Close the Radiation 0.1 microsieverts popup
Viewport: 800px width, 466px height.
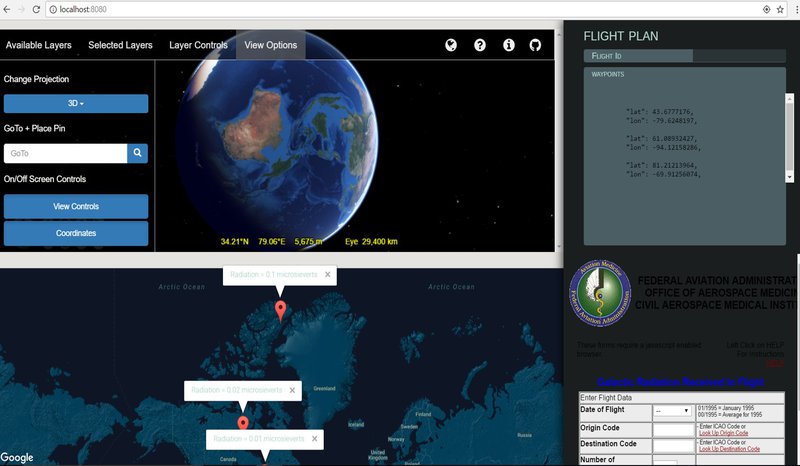[x=327, y=274]
